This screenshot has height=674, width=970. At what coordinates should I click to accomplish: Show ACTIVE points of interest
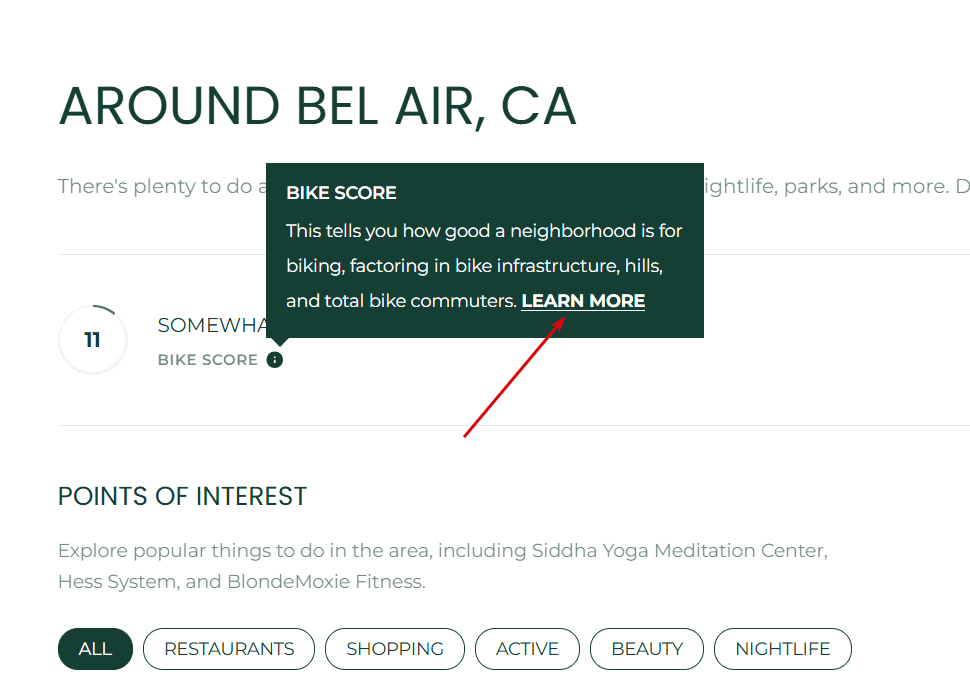point(527,649)
